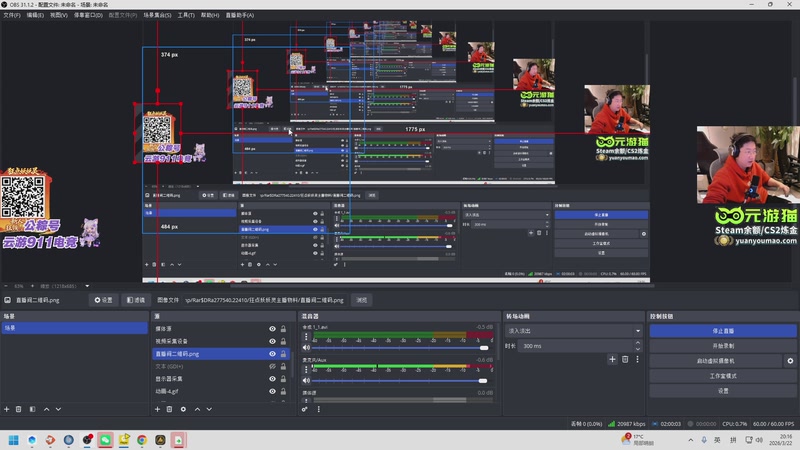Image resolution: width=800 pixels, height=450 pixels.
Task: Lock the 视频采集设备 source
Action: (283, 341)
